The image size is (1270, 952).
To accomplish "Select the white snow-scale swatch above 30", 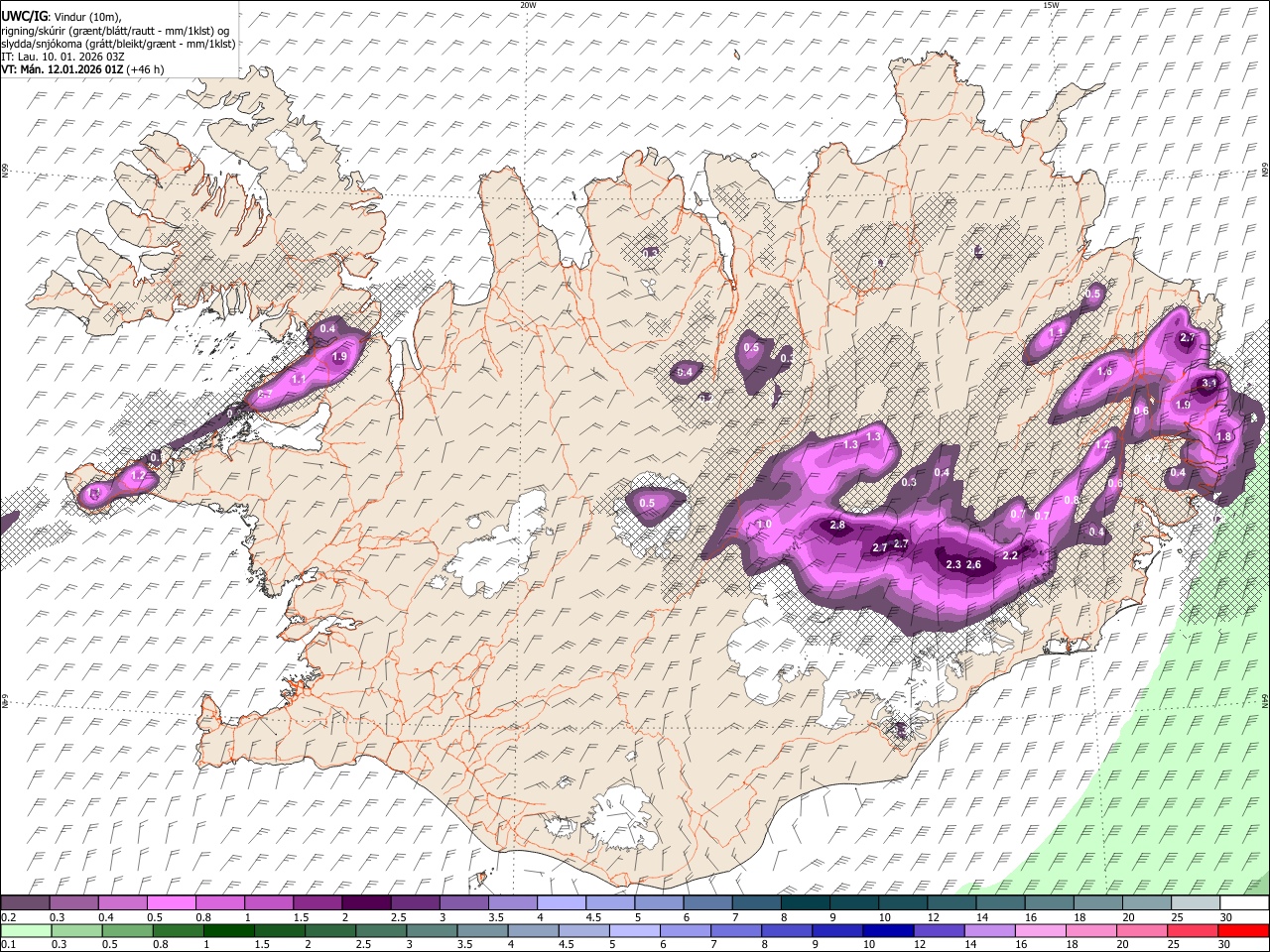I will (x=1244, y=902).
